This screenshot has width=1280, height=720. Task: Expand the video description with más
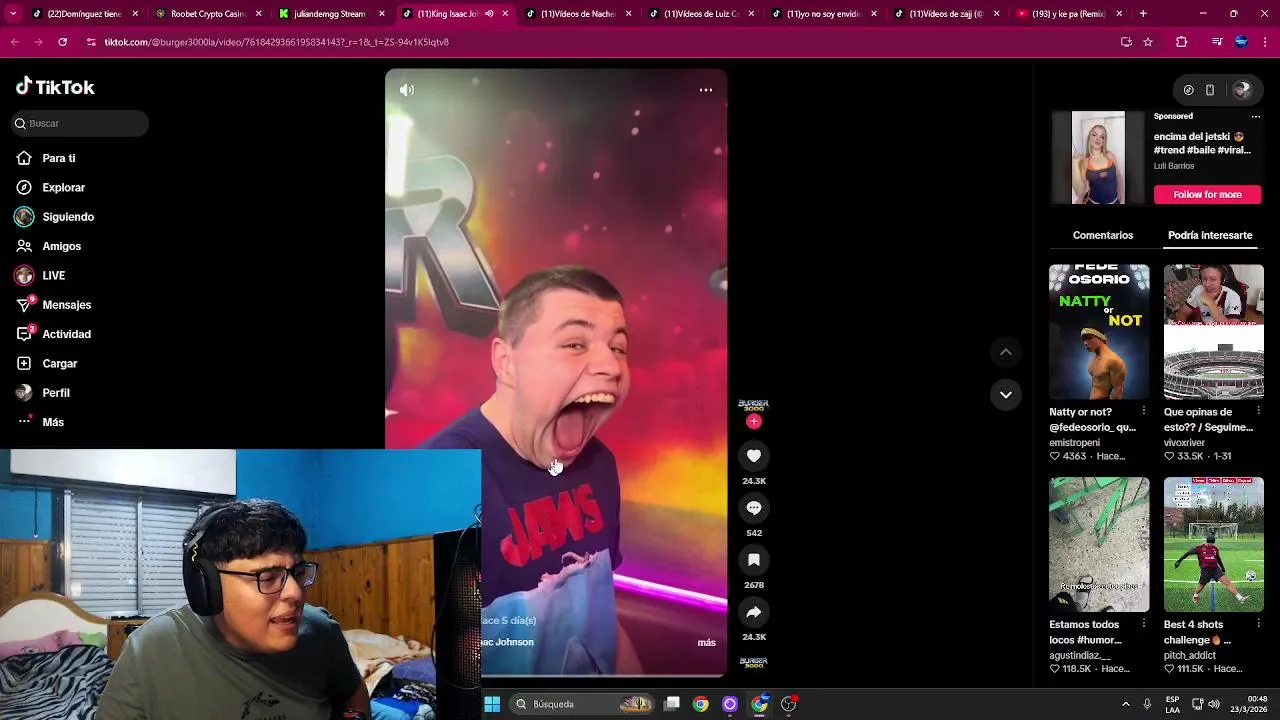(x=706, y=643)
